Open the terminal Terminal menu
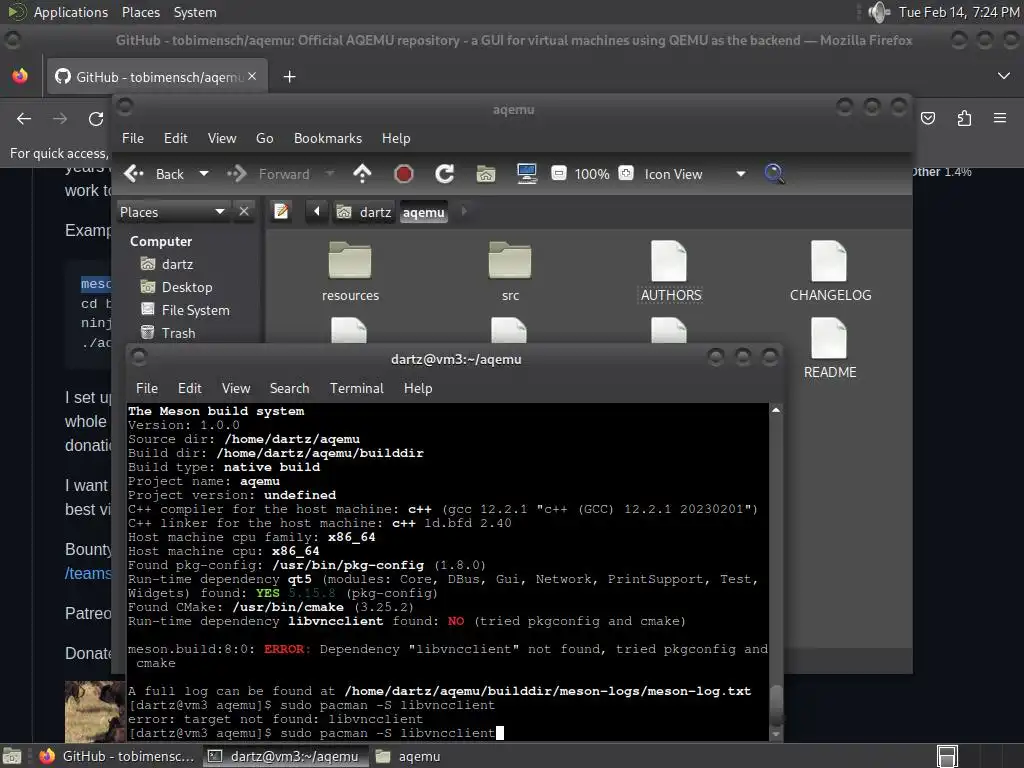The image size is (1024, 768). click(x=357, y=389)
